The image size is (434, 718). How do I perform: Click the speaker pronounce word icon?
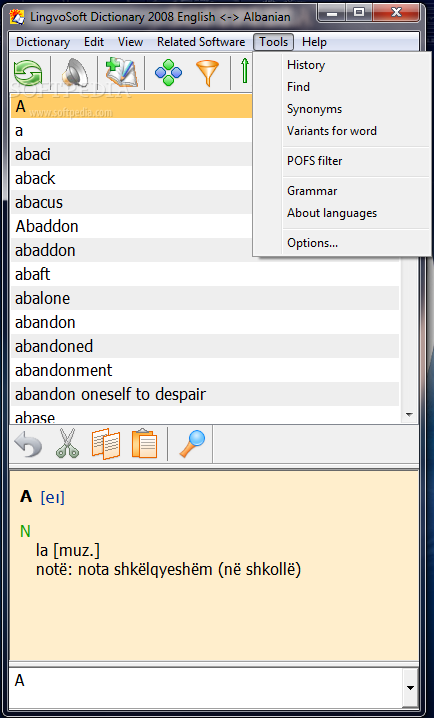tap(75, 73)
